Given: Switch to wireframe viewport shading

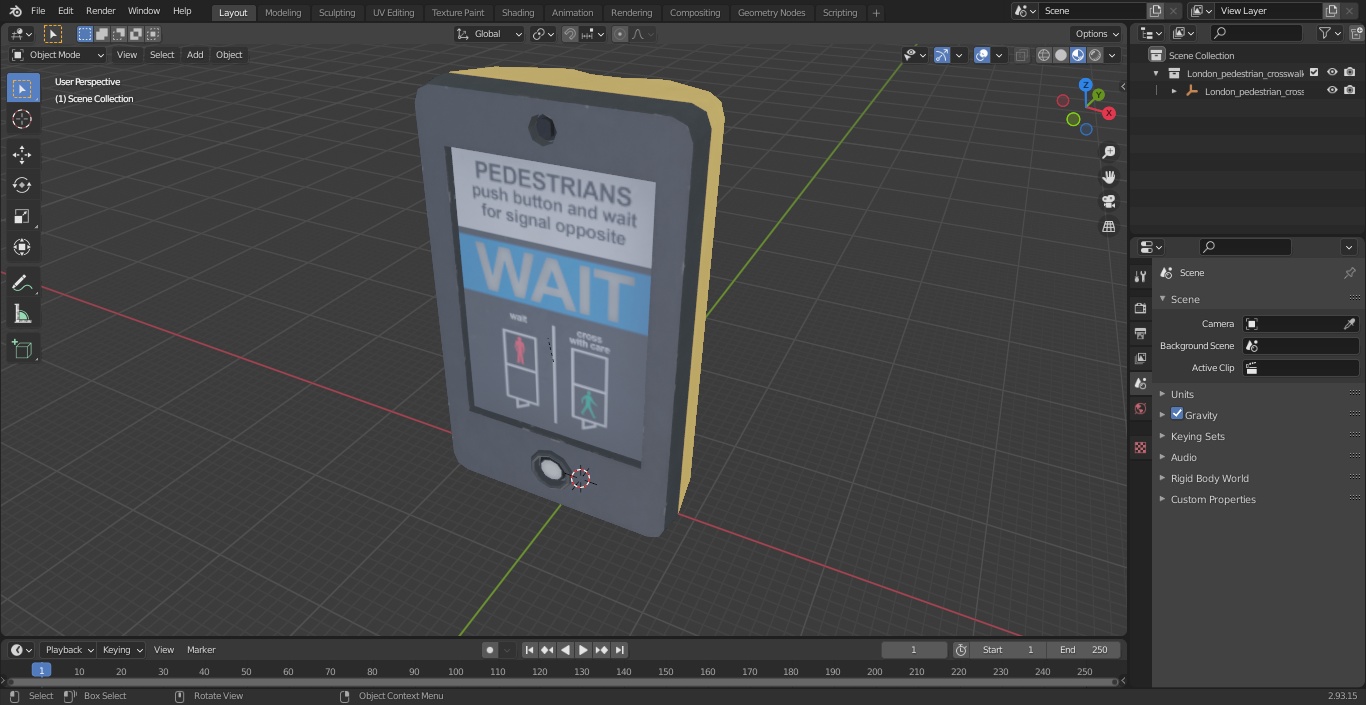Looking at the screenshot, I should pyautogui.click(x=1044, y=56).
